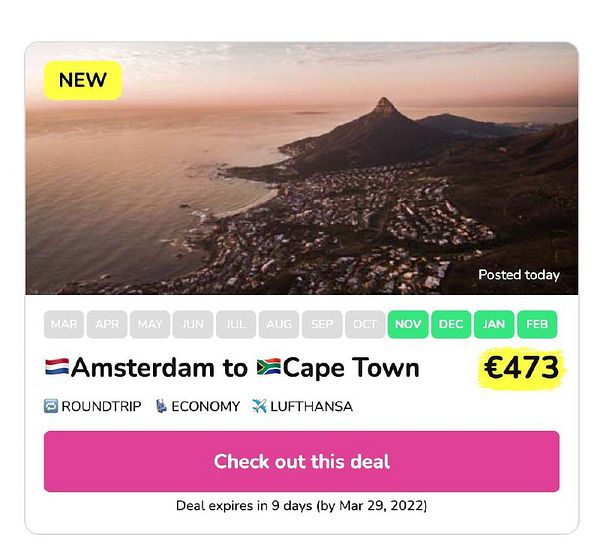Click the greyed-out OCT month chip
The image size is (600, 560).
pos(365,324)
